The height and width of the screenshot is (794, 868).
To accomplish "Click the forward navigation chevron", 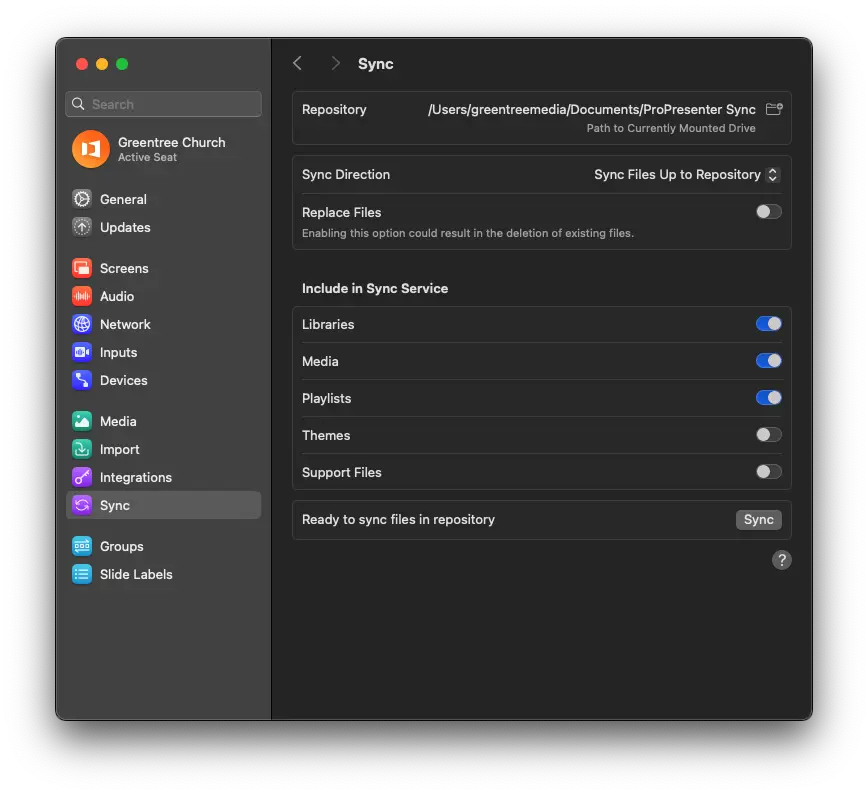I will coord(335,63).
